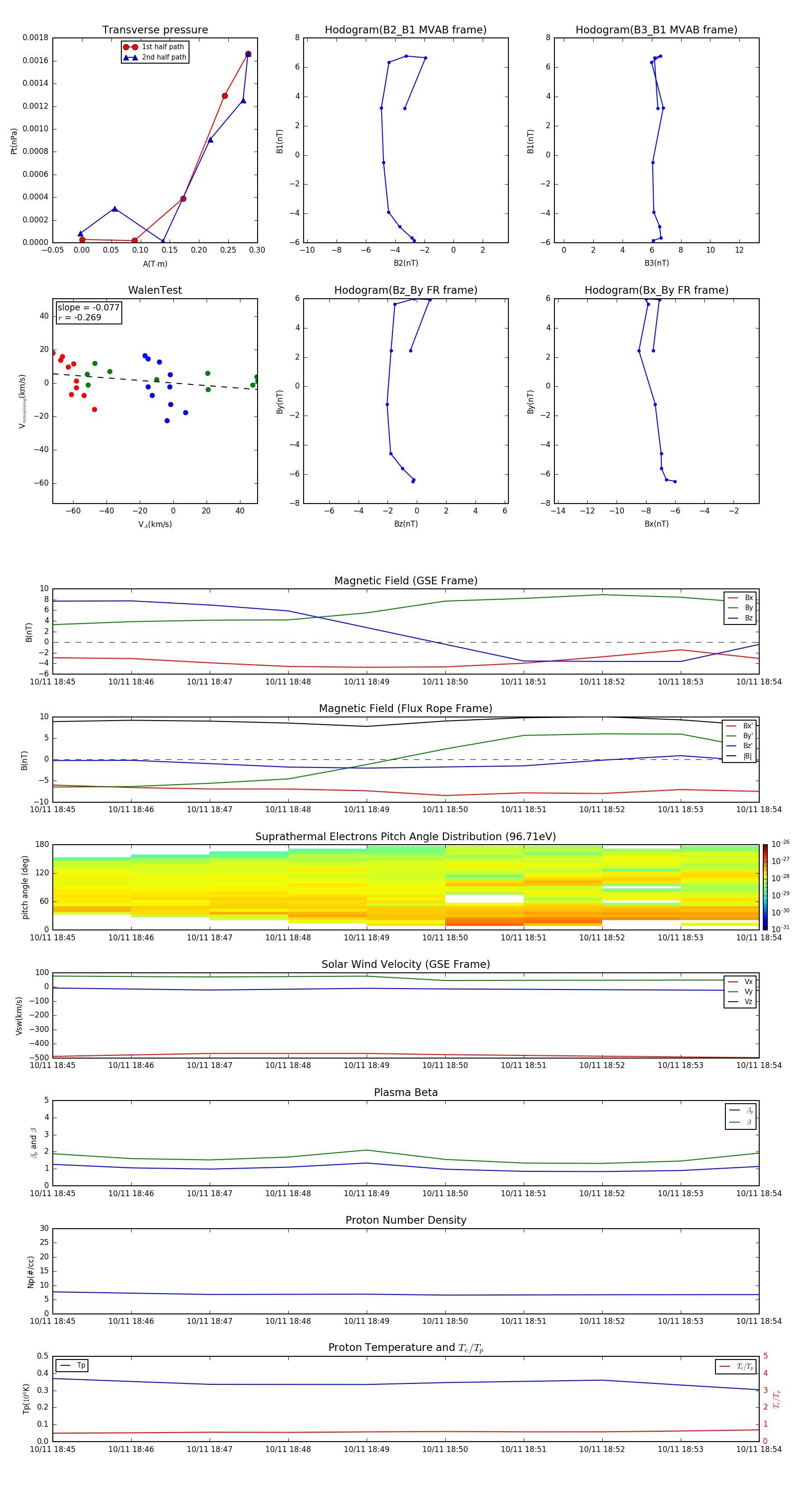
Task: Click the 'slope = -0.077' annotation
Action: (88, 308)
